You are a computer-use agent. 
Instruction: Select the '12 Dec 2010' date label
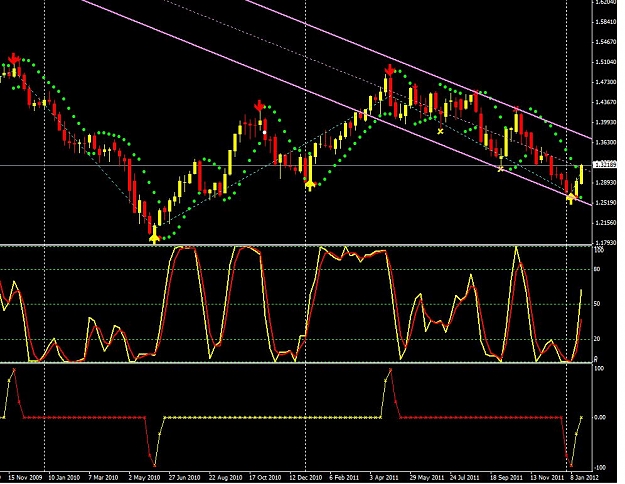[x=306, y=477]
